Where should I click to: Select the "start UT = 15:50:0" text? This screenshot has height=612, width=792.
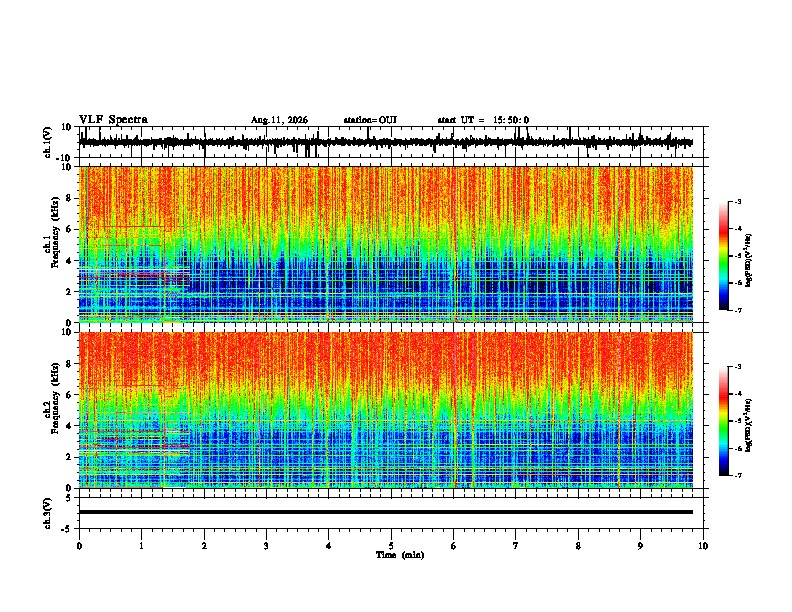click(x=483, y=120)
